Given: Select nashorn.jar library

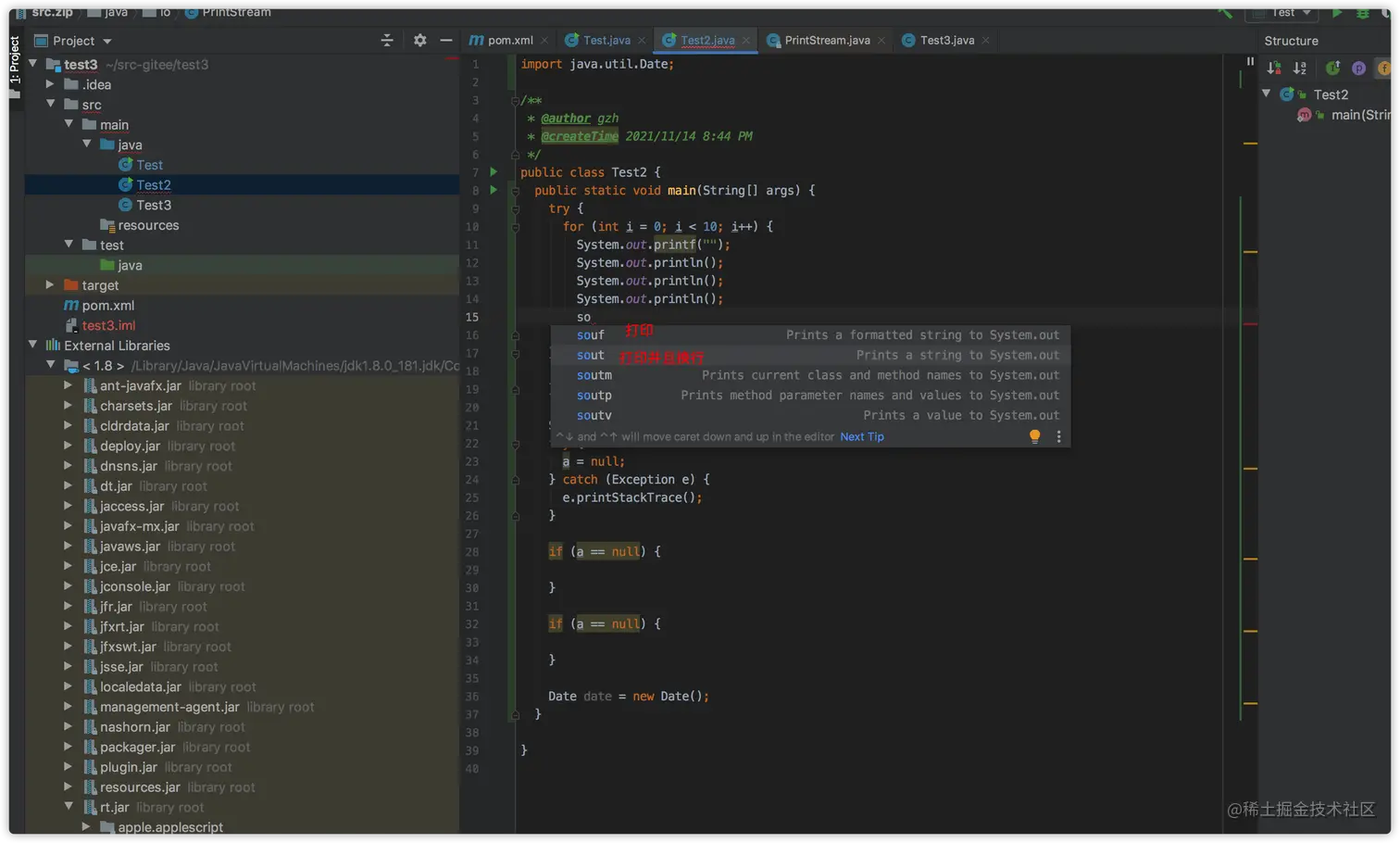Looking at the screenshot, I should point(135,727).
